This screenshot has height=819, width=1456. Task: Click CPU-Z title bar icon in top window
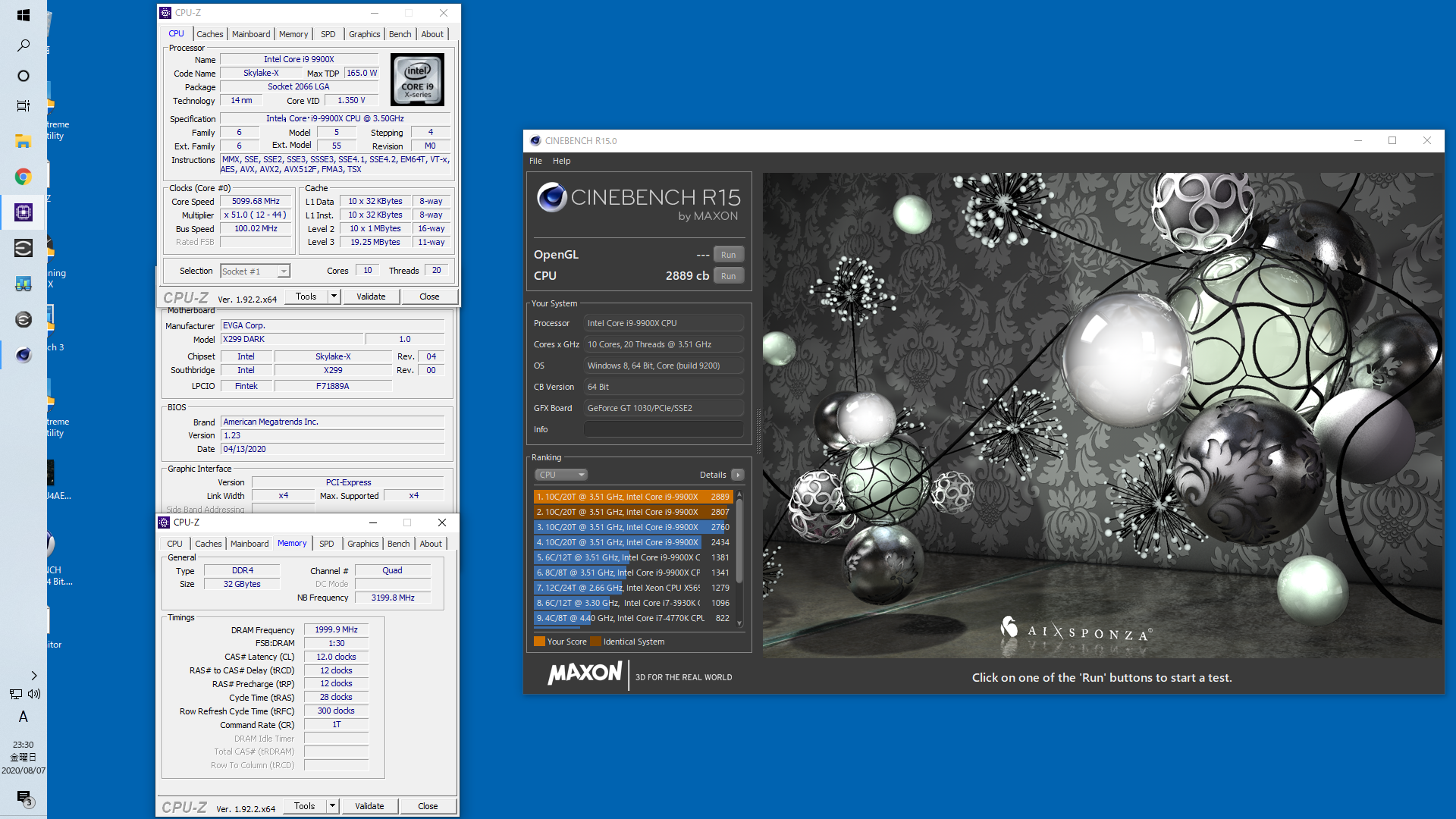tap(165, 13)
